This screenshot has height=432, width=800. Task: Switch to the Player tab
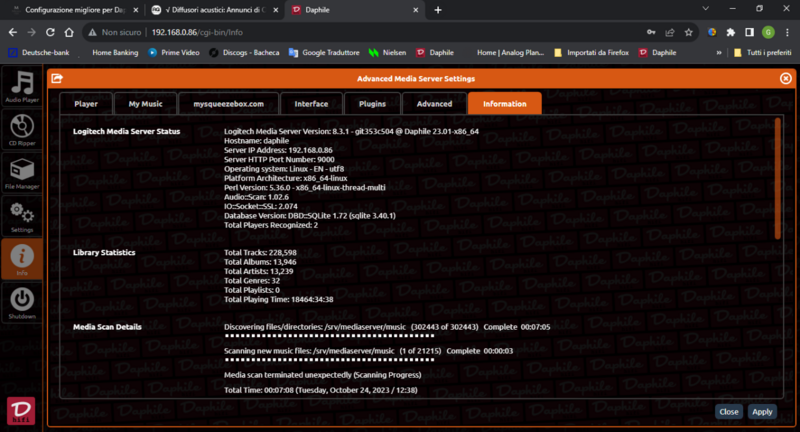pyautogui.click(x=86, y=103)
